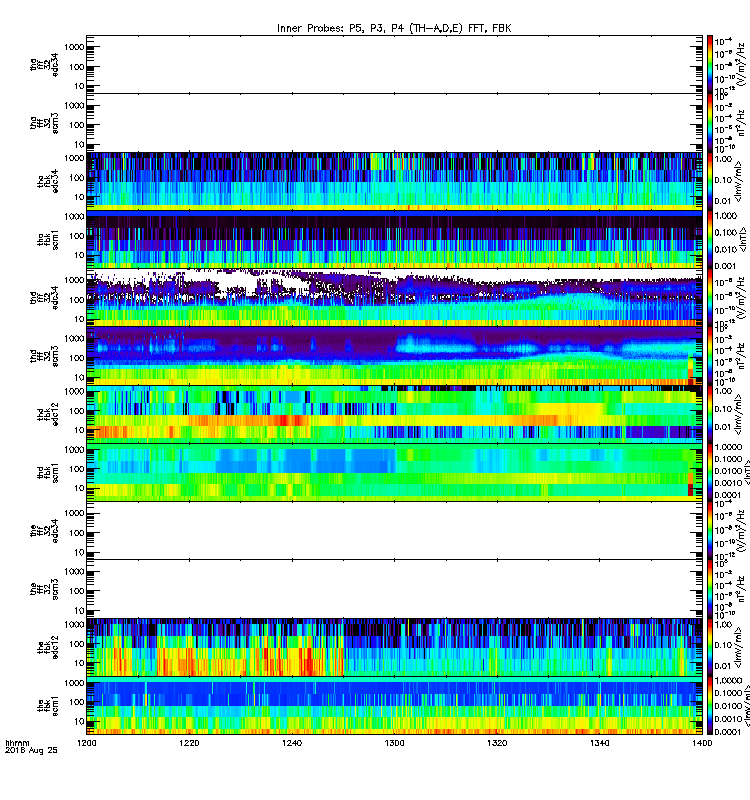Click inside the tha fbk edc34 spectrogram
This screenshot has height=800, width=750.
(394, 181)
